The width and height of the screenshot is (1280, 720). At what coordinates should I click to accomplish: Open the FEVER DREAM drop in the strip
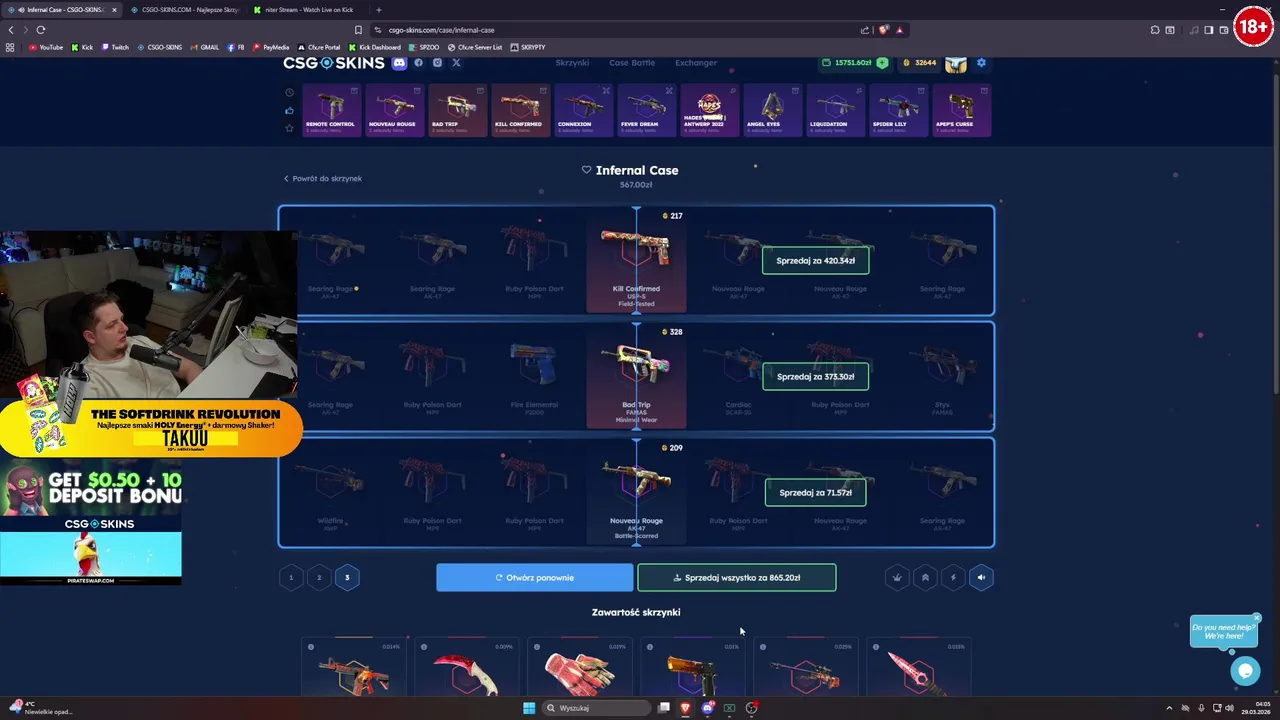pos(645,110)
